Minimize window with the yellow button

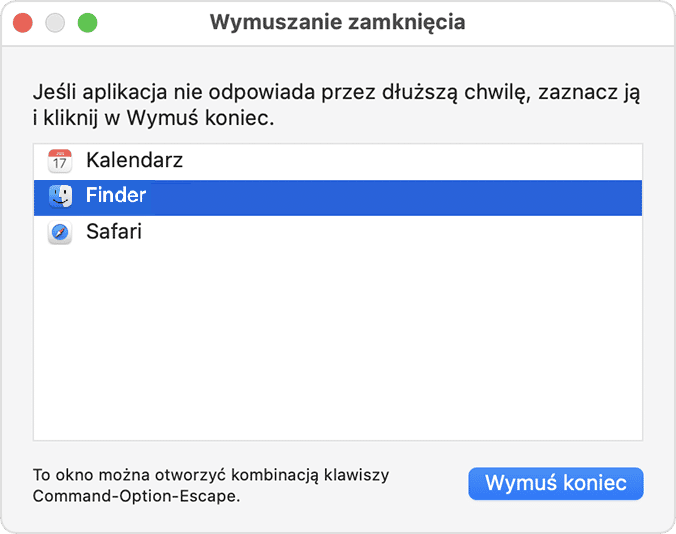pos(55,22)
